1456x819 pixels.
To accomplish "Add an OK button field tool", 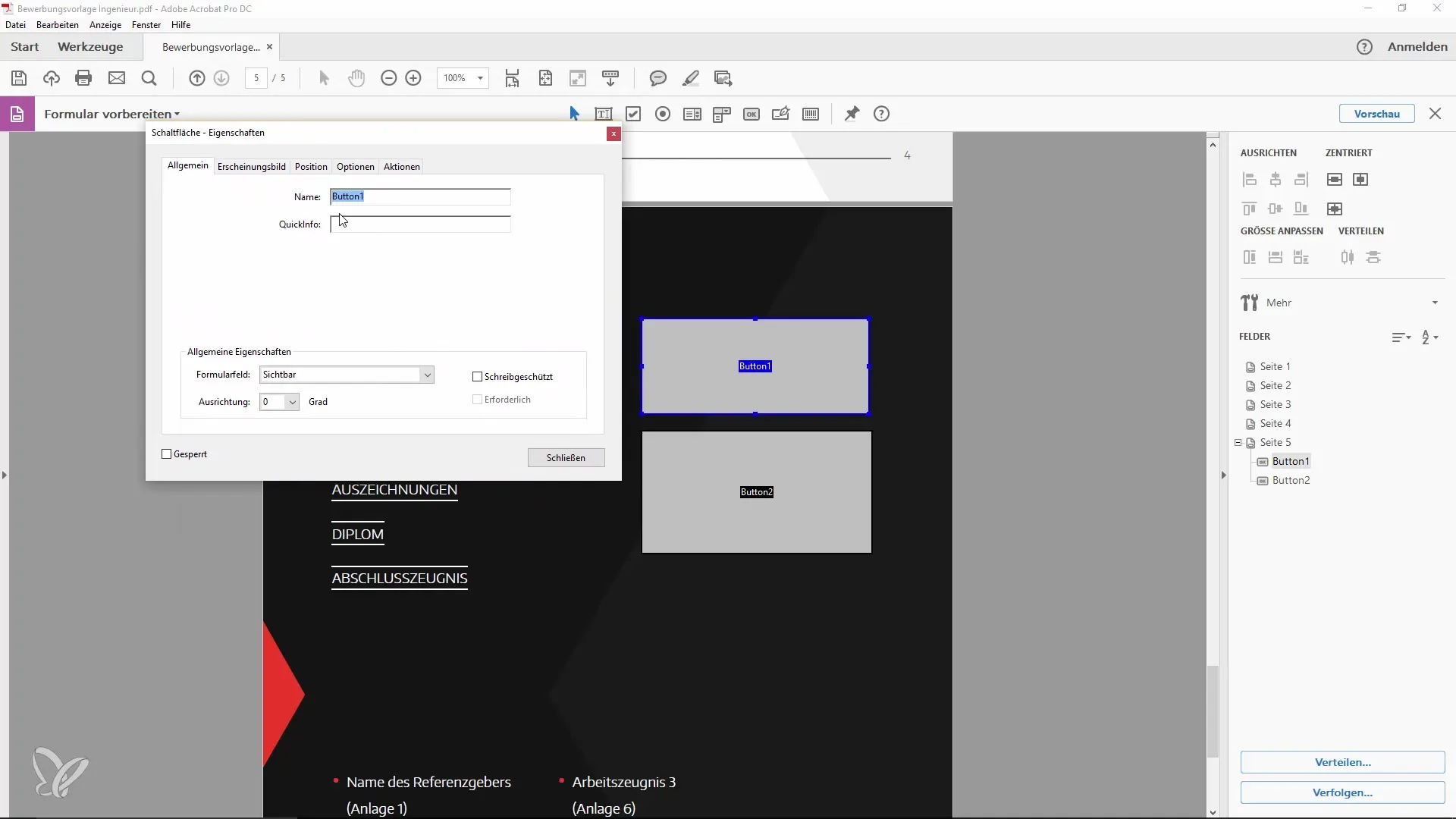I will coord(752,114).
